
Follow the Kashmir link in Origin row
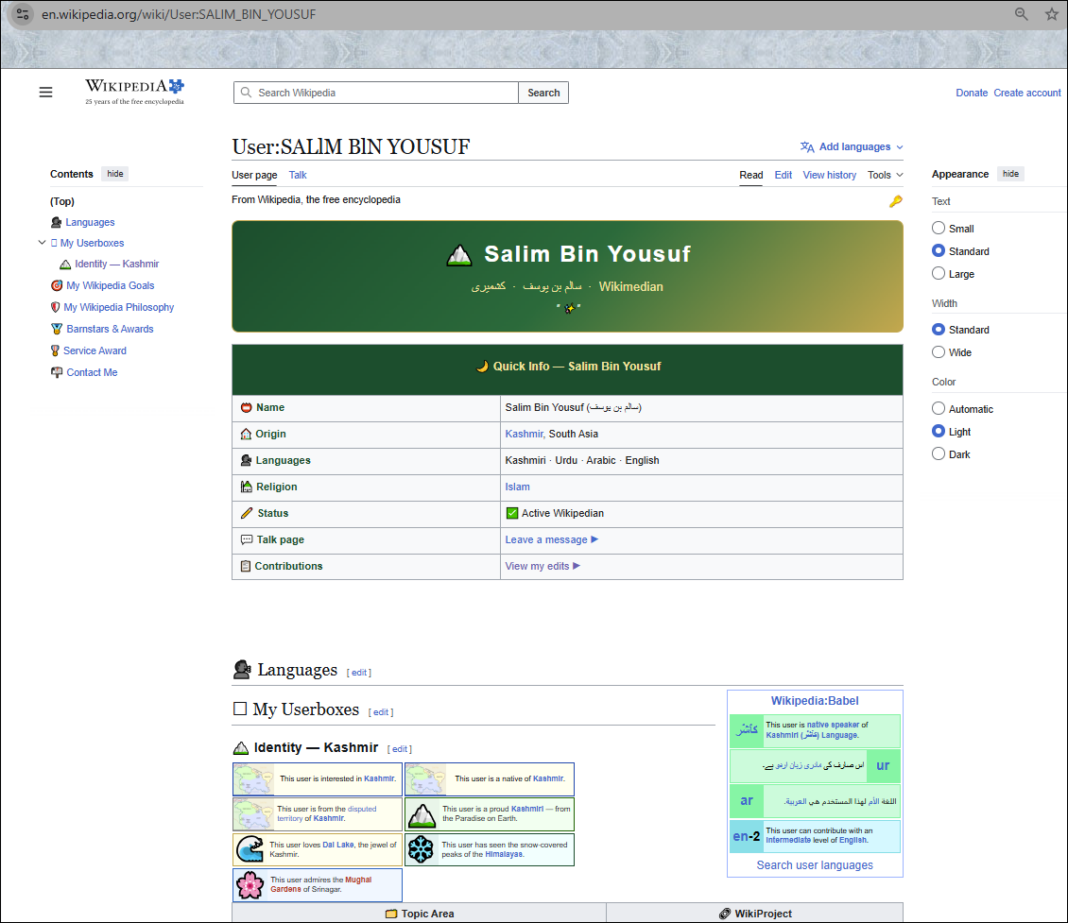pos(524,434)
